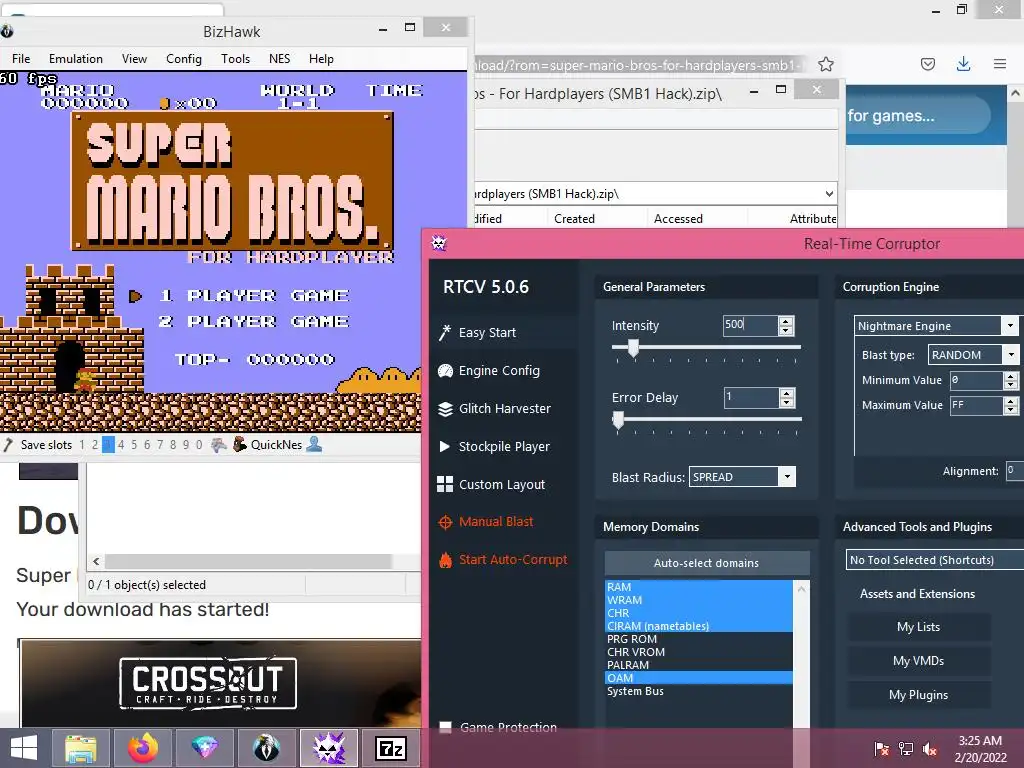
Task: Click the Action Center flag tray icon
Action: [882, 748]
